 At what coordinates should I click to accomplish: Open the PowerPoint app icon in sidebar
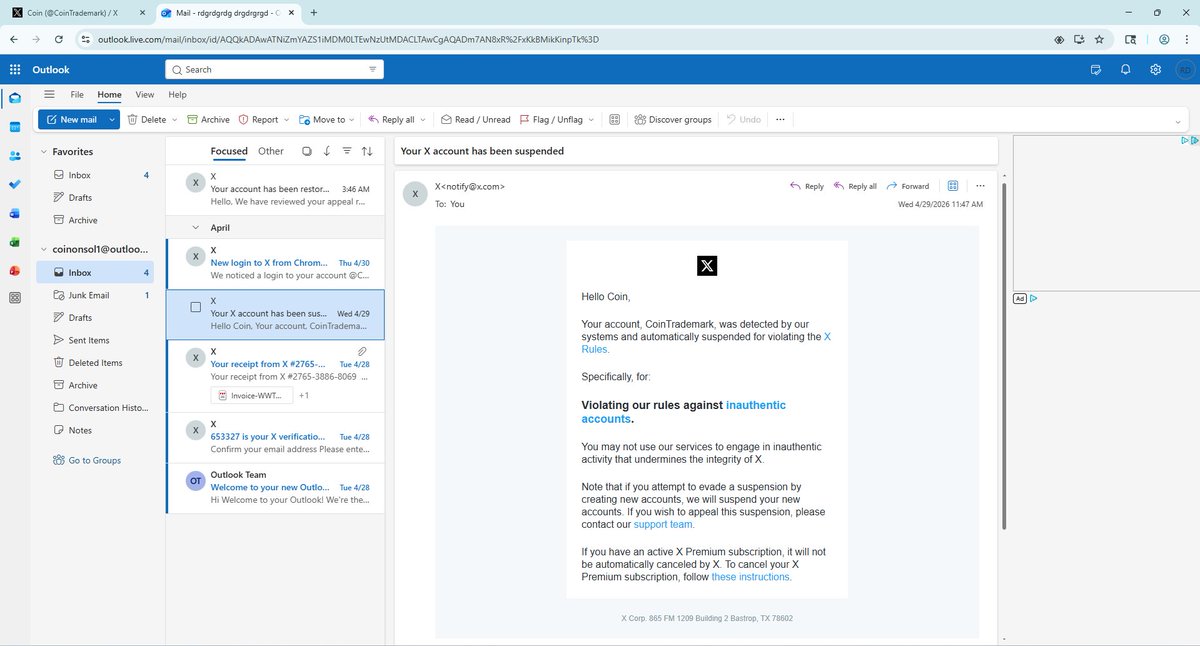pos(15,270)
